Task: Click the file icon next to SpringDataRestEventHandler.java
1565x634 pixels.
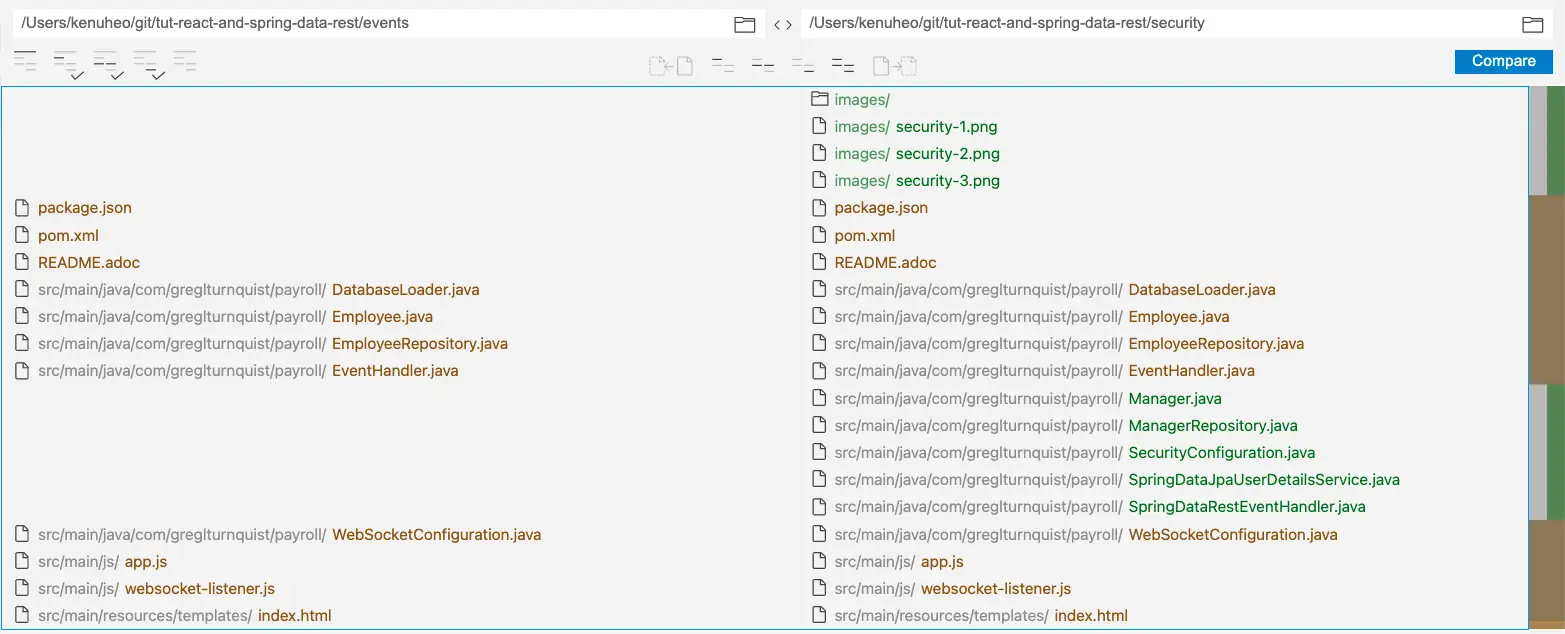Action: pyautogui.click(x=820, y=506)
